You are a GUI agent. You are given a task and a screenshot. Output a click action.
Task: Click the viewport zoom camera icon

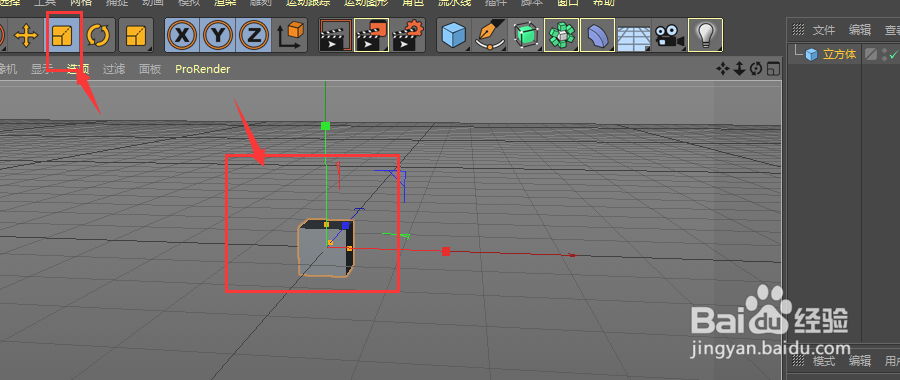[739, 69]
